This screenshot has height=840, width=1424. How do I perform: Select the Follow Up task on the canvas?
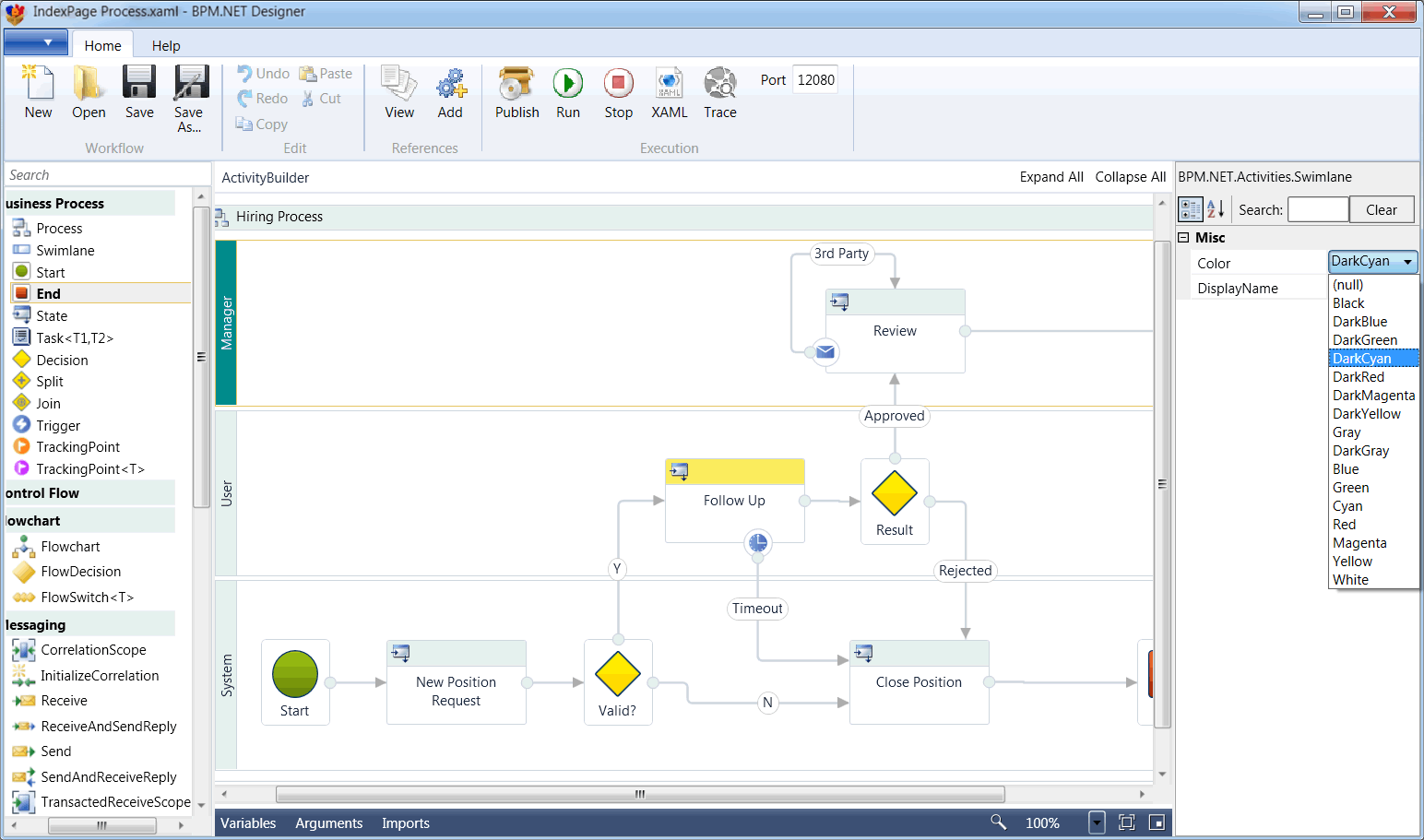(x=735, y=501)
